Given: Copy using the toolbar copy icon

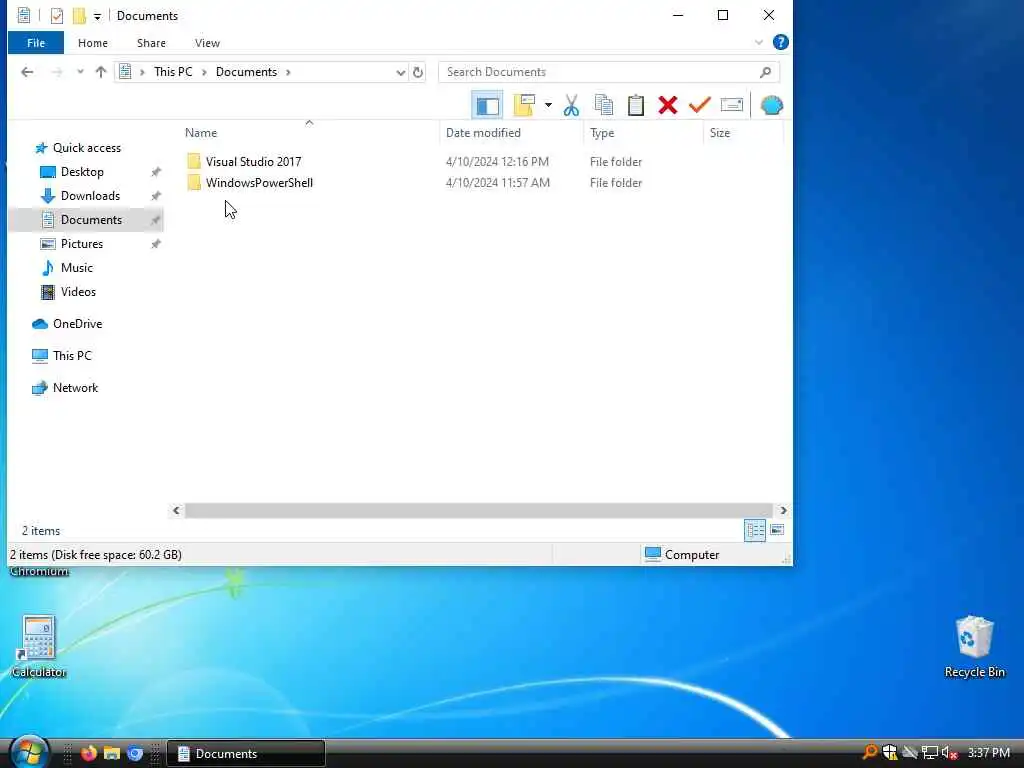Looking at the screenshot, I should click(x=603, y=105).
